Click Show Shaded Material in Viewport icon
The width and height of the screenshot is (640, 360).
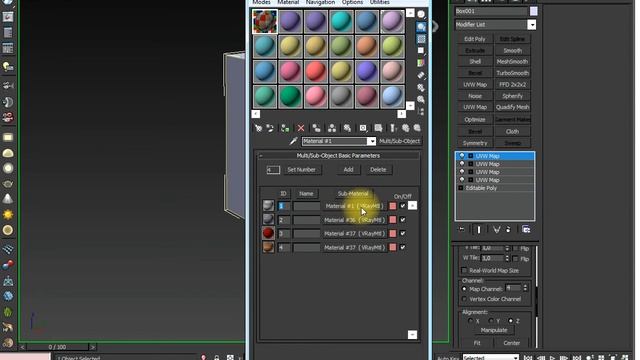click(x=378, y=128)
